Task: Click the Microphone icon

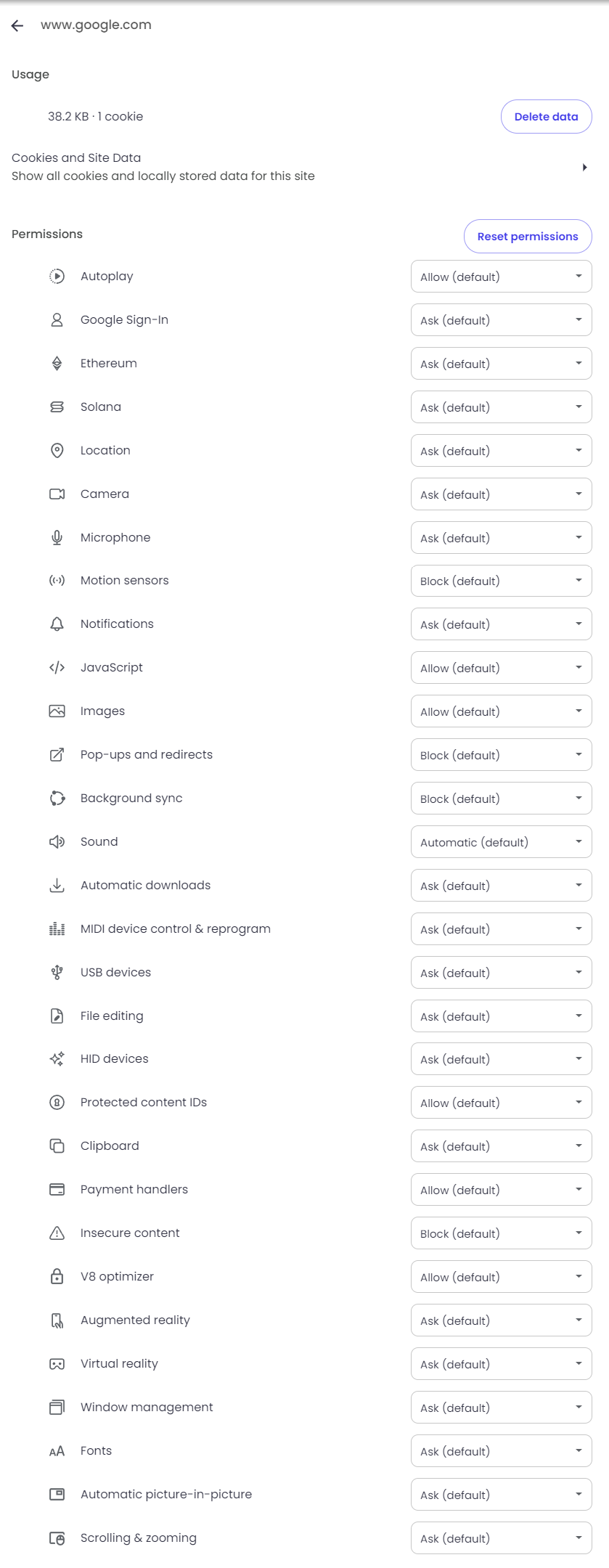Action: pyautogui.click(x=57, y=537)
